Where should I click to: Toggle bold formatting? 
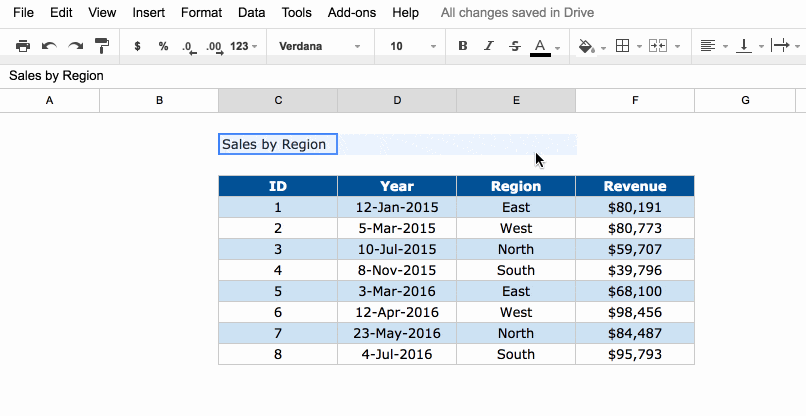click(x=462, y=46)
